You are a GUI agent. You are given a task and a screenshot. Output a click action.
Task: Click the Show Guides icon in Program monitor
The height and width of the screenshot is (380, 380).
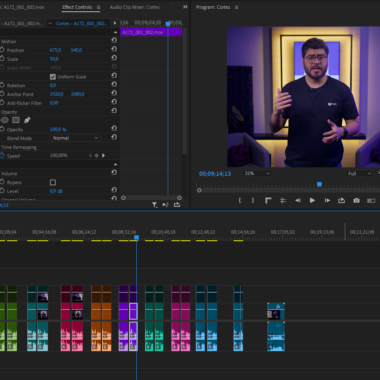pos(283,200)
